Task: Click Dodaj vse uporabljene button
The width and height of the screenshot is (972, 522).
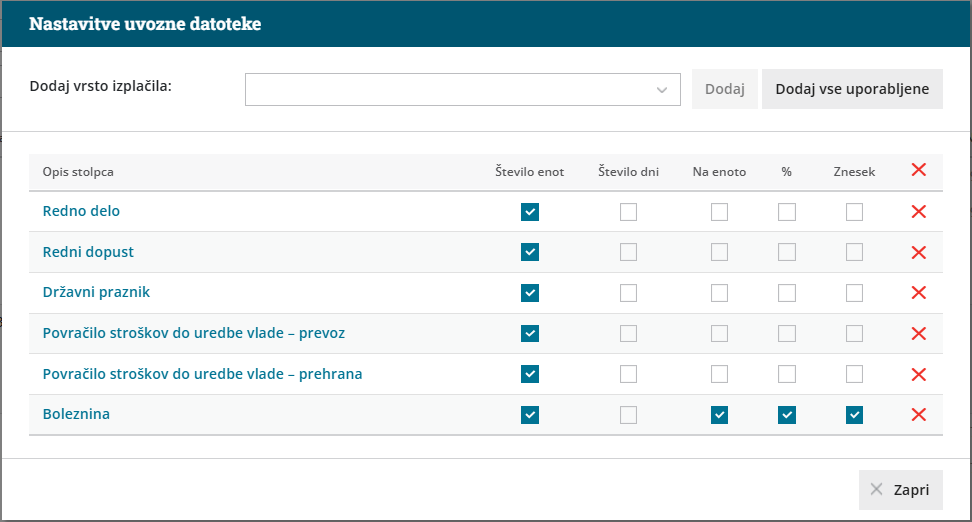Action: [852, 89]
